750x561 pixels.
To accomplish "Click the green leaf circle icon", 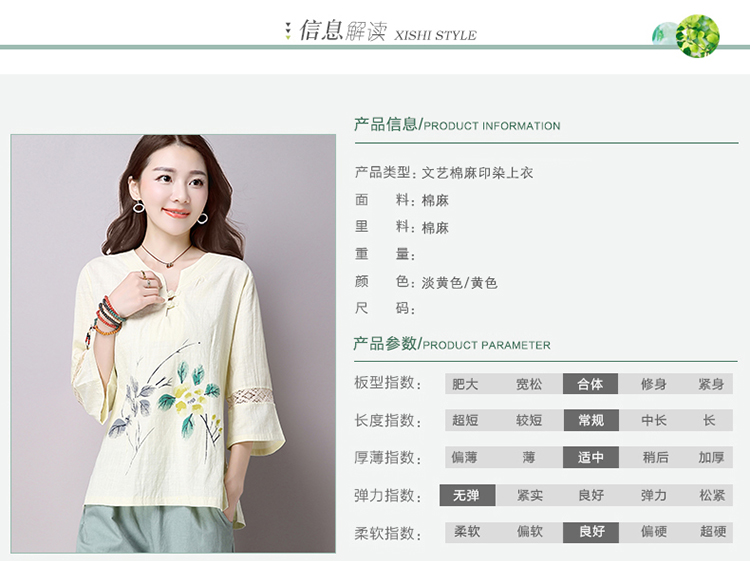I will tap(698, 36).
